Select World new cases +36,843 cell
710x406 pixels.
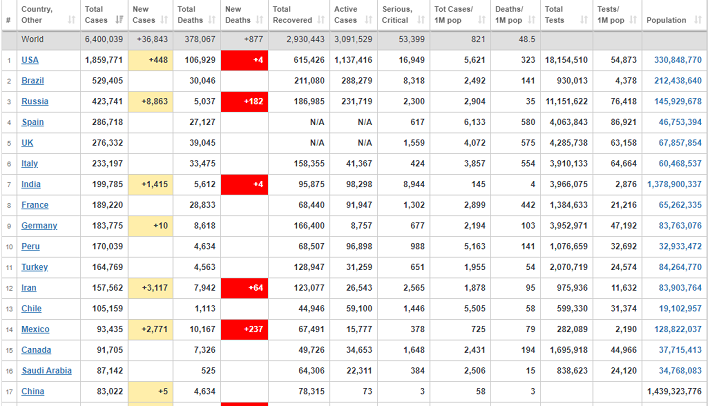click(x=150, y=39)
